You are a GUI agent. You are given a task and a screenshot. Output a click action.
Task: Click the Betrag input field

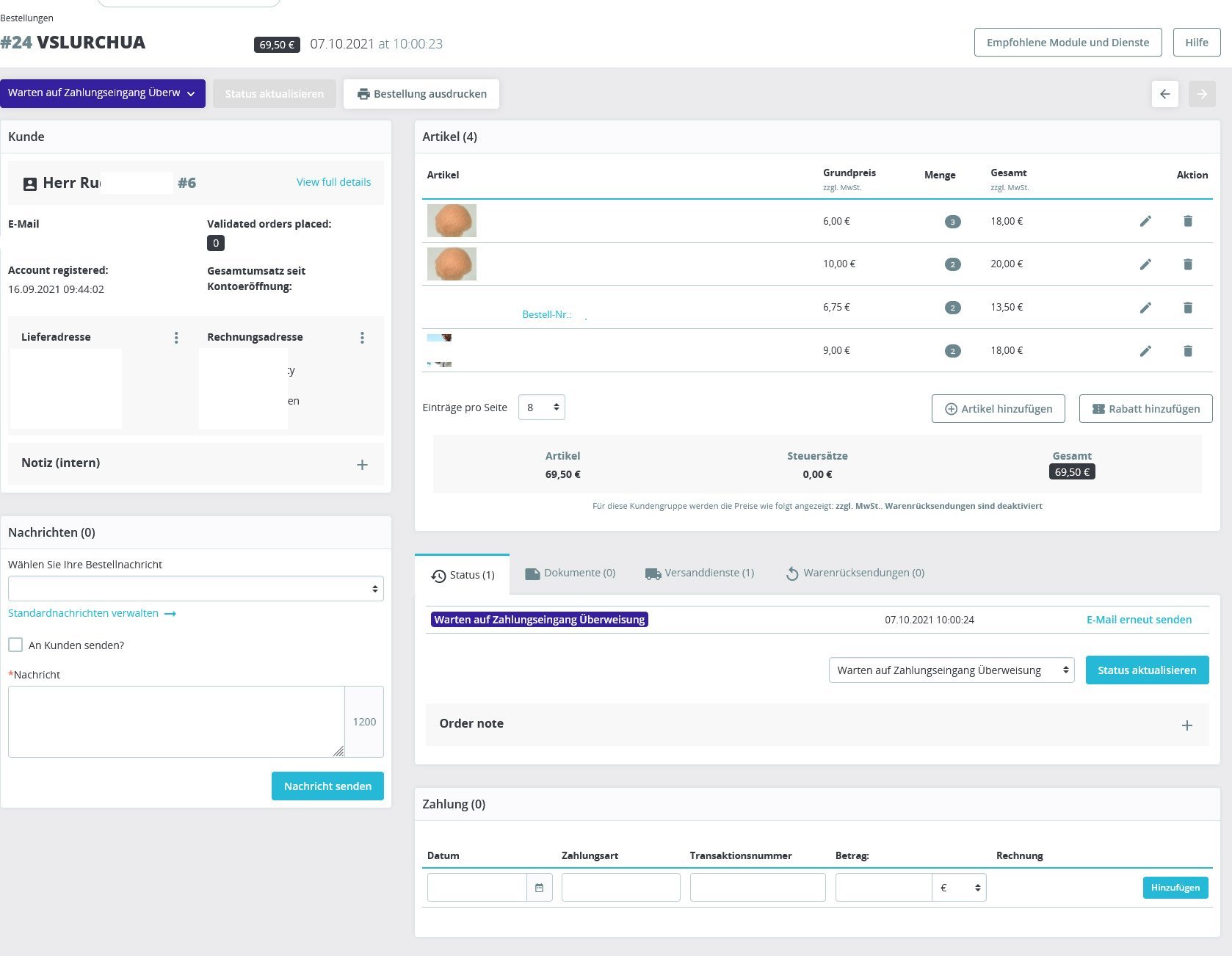click(x=884, y=888)
